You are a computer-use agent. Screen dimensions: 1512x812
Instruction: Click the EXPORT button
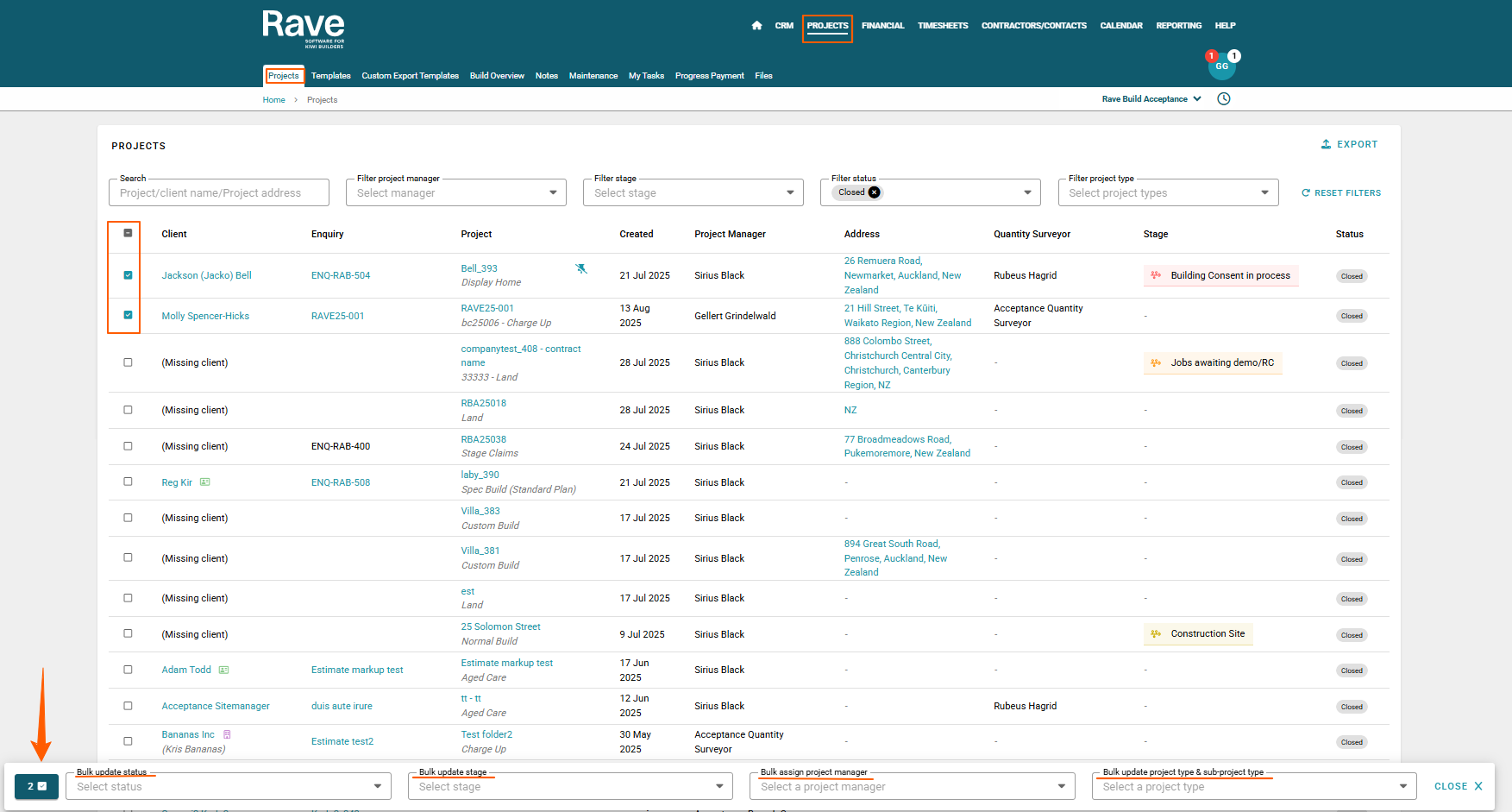1350,145
